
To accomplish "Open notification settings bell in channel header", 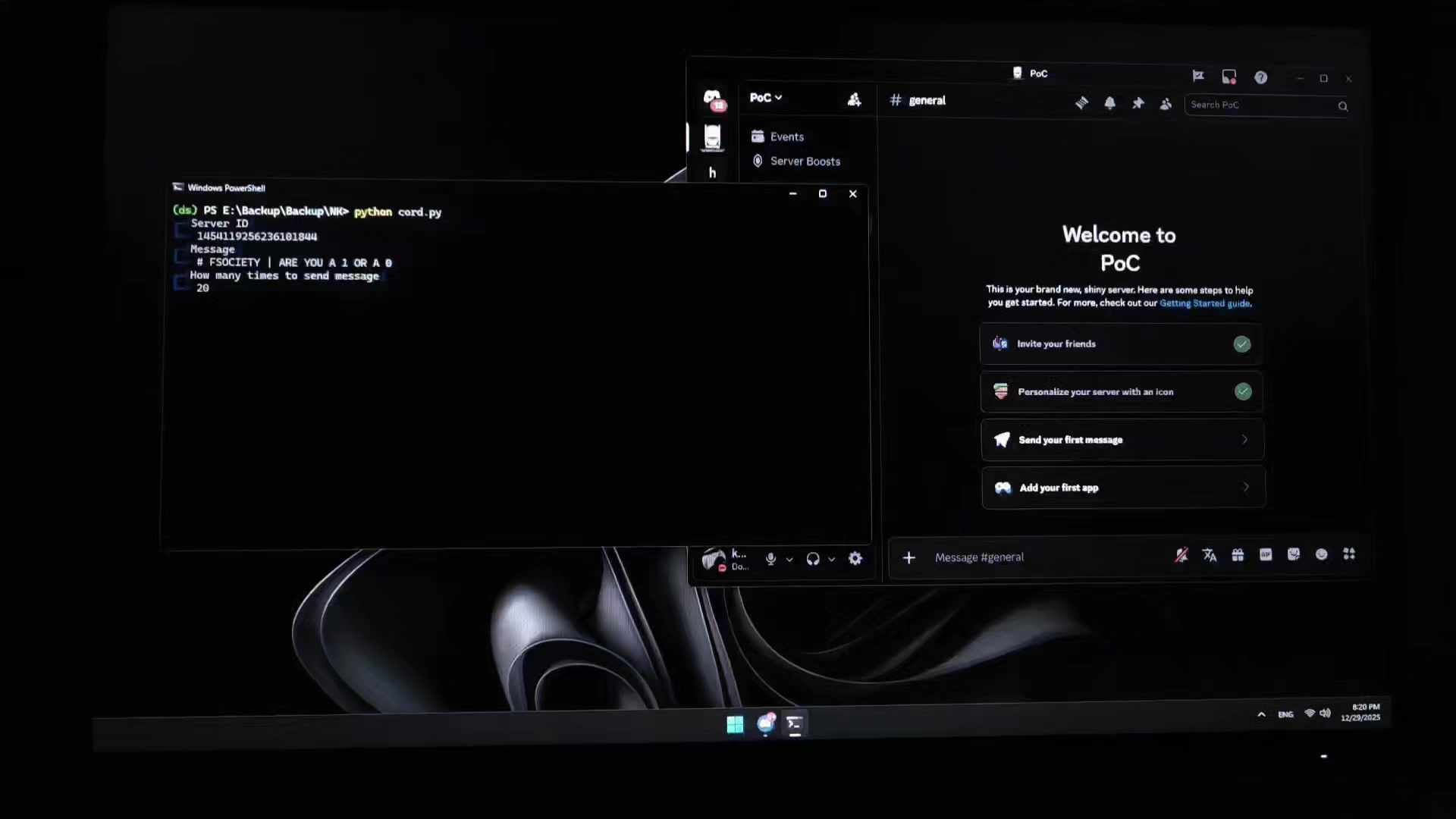I will click(1109, 103).
